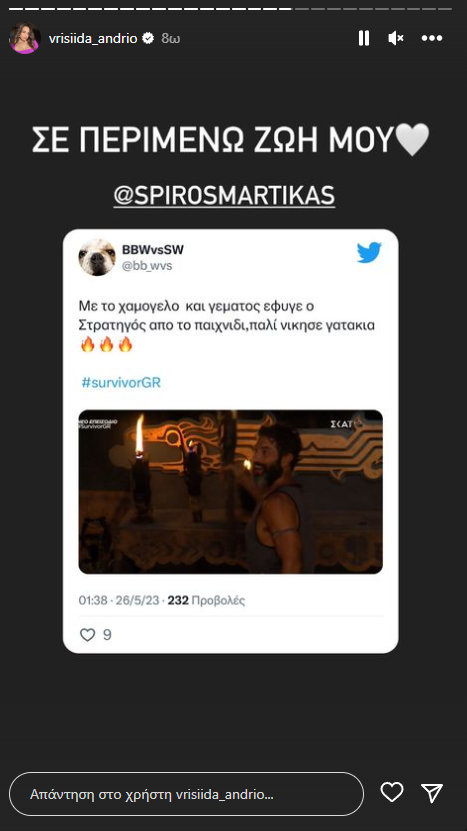Image resolution: width=467 pixels, height=831 pixels.
Task: Click the tweet heart icon with 9 likes
Action: coord(87,634)
